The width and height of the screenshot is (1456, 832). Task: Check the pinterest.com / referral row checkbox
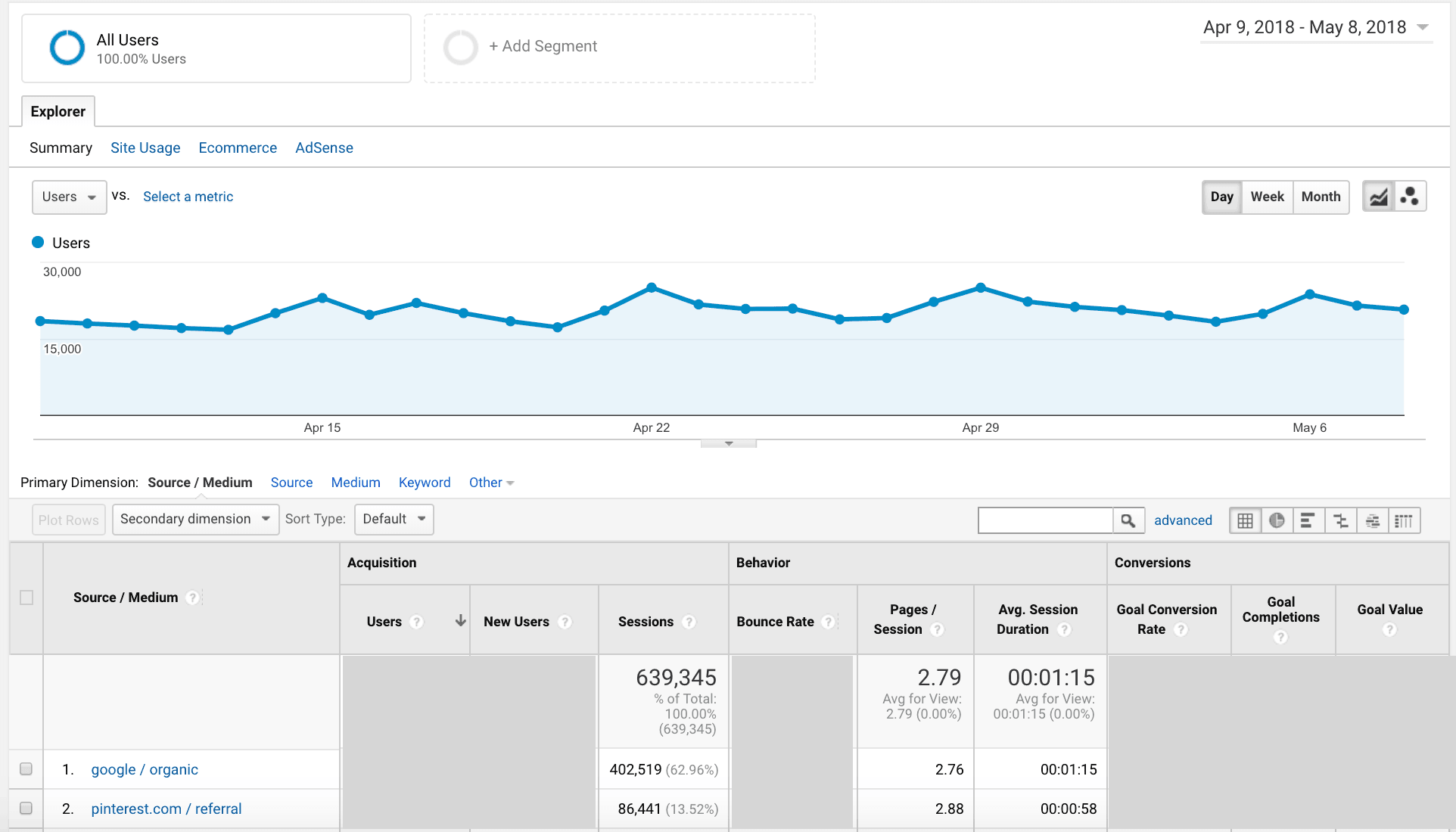point(26,808)
